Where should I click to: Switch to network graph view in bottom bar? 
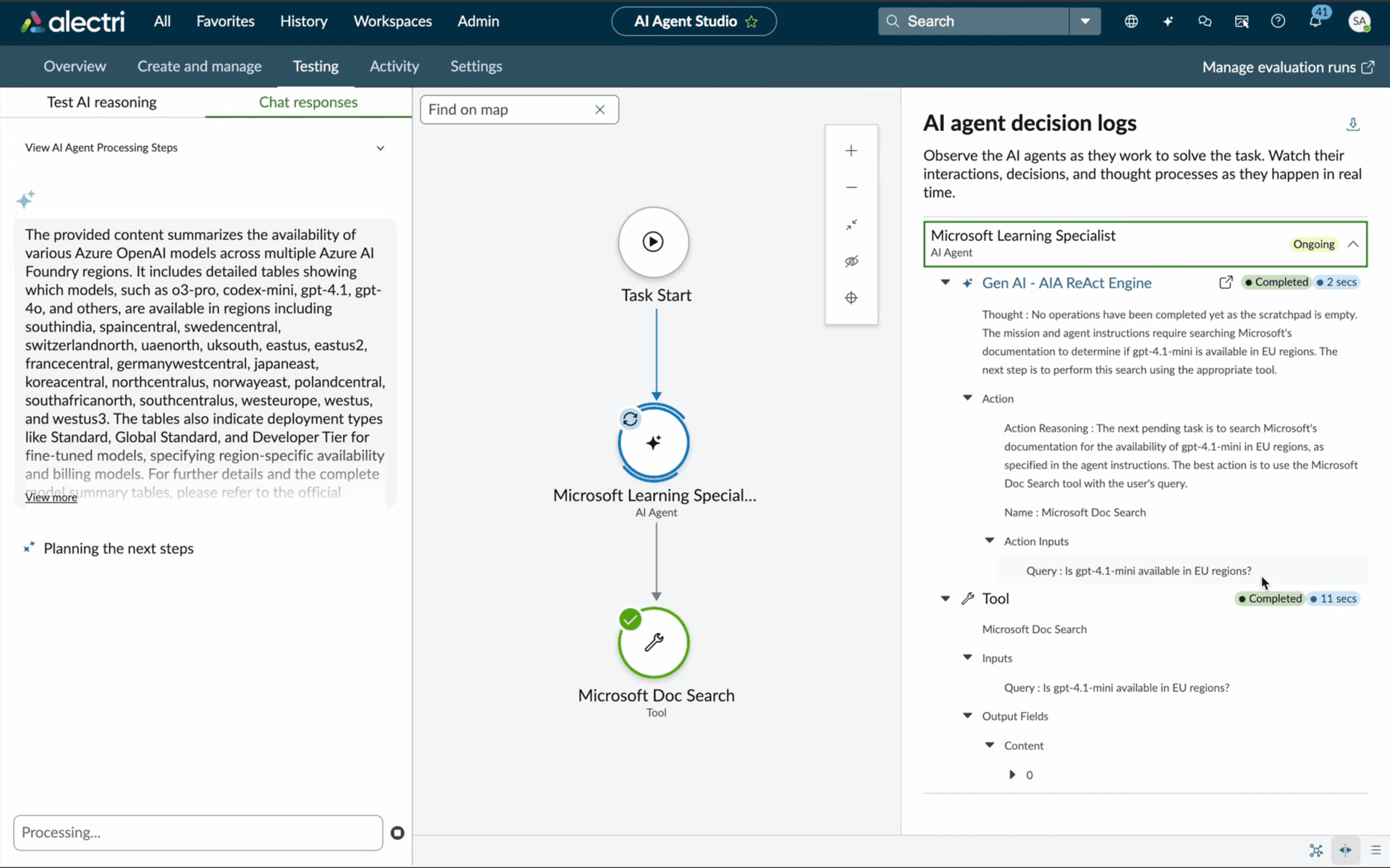[1316, 851]
